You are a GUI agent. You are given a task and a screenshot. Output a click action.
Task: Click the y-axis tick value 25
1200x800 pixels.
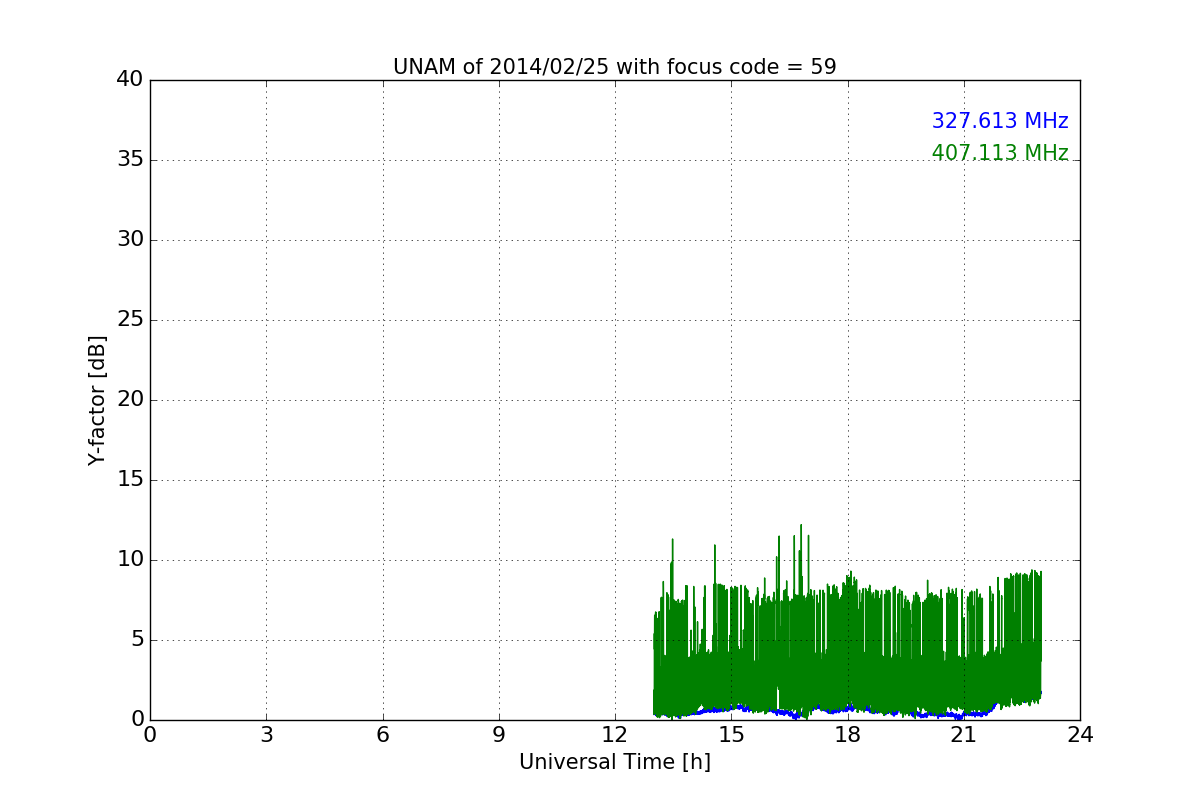[x=130, y=320]
